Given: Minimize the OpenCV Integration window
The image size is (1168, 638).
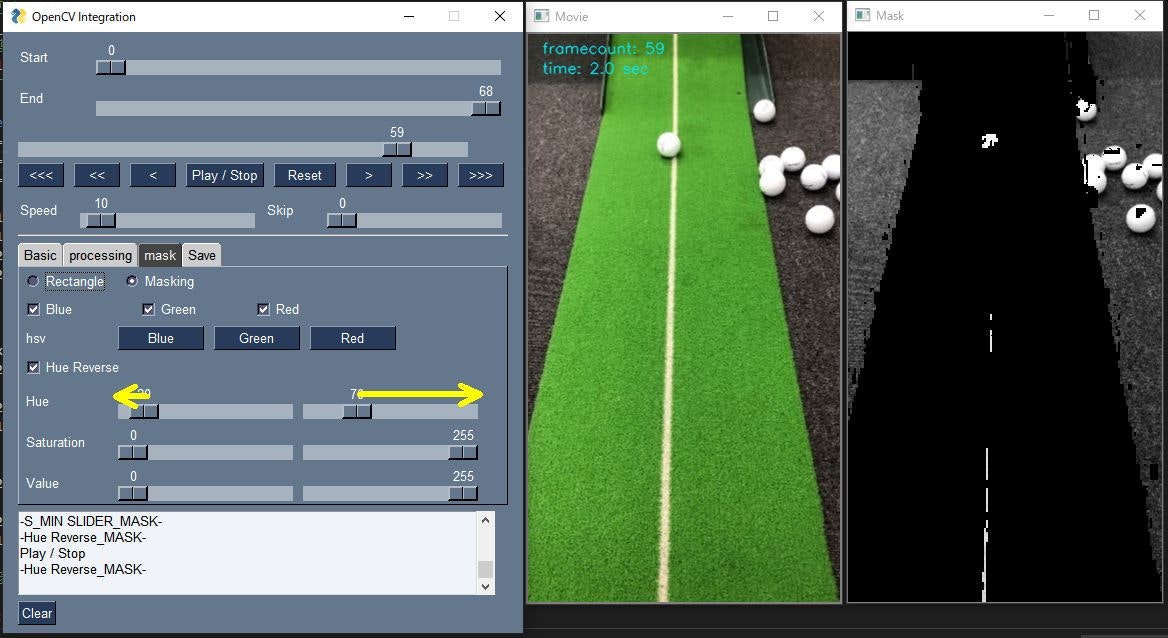Looking at the screenshot, I should coord(409,16).
